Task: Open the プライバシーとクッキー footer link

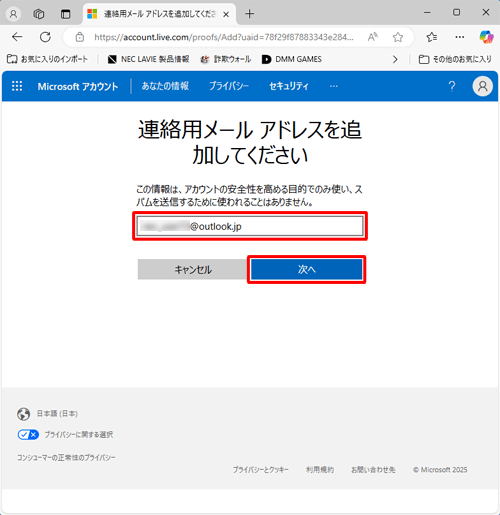Action: coord(260,470)
